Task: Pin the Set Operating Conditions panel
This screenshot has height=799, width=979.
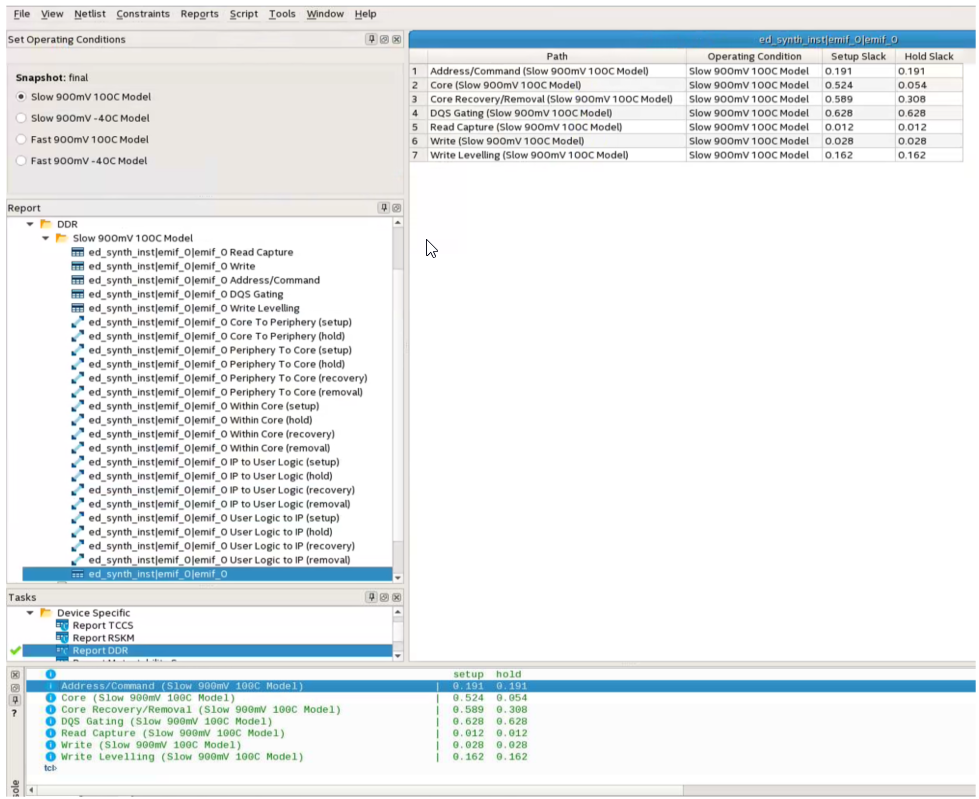Action: coord(372,39)
